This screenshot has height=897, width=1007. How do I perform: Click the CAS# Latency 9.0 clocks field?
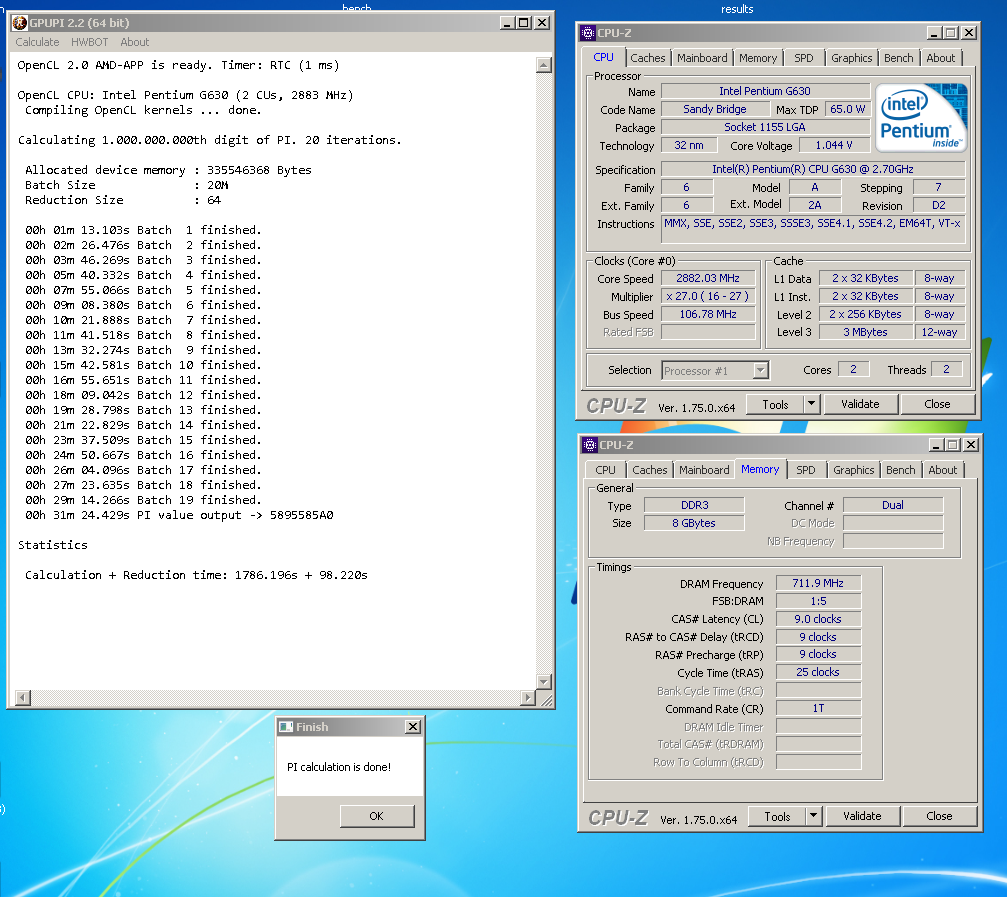point(818,619)
